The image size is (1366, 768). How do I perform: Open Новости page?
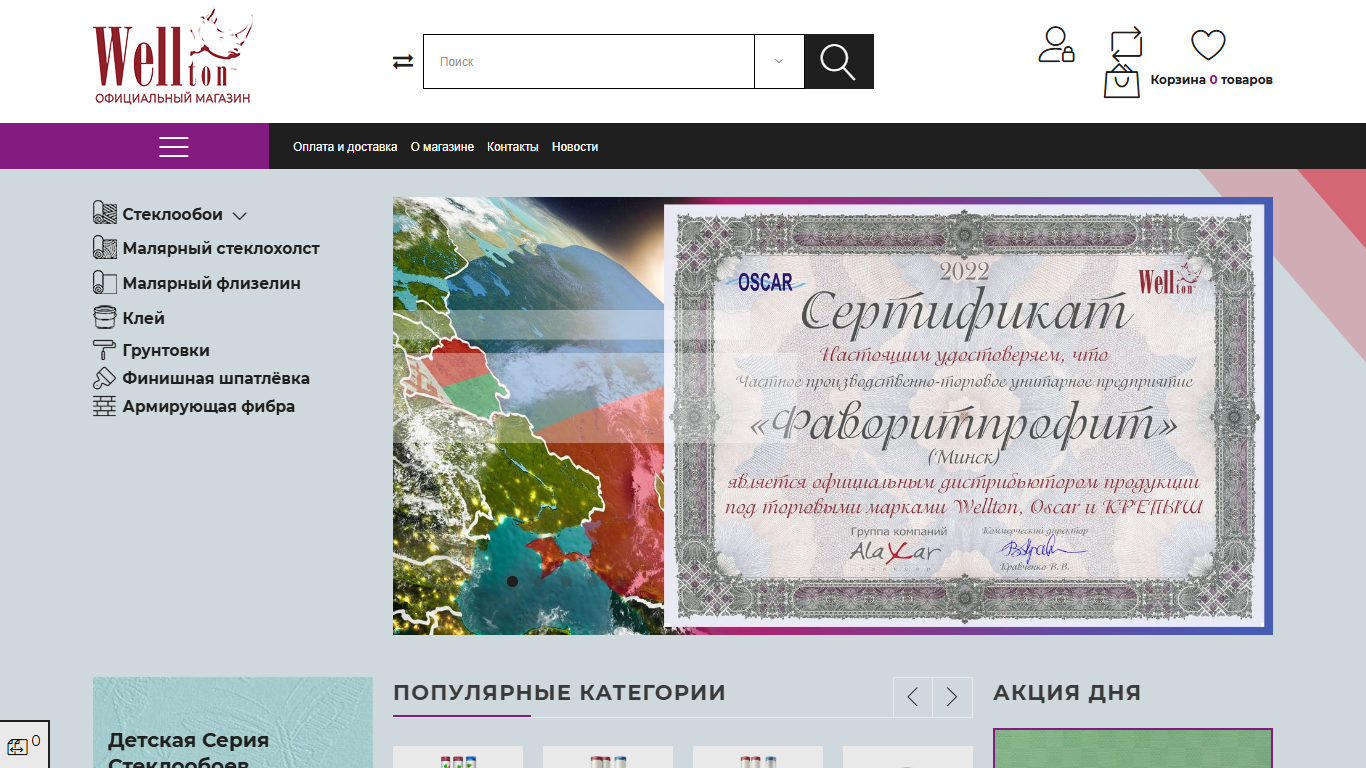pos(575,147)
